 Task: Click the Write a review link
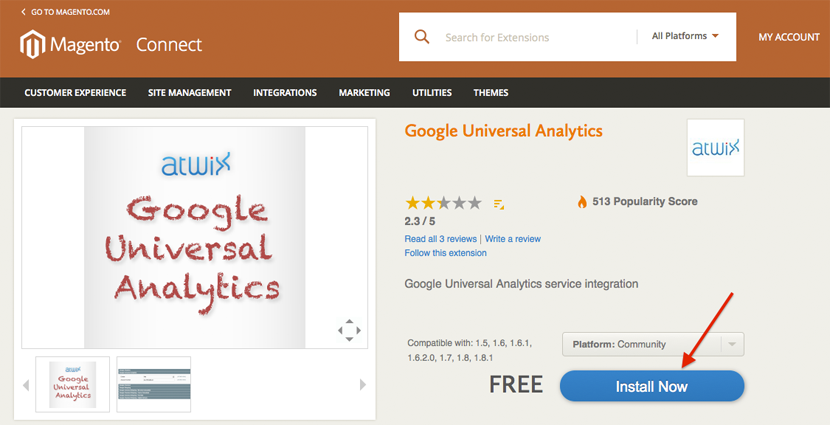(x=513, y=239)
